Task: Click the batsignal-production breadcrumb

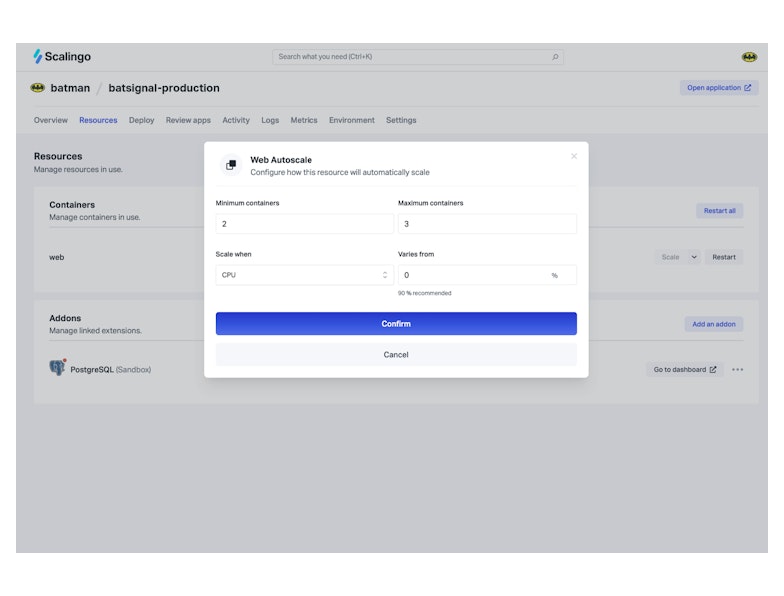Action: click(164, 88)
